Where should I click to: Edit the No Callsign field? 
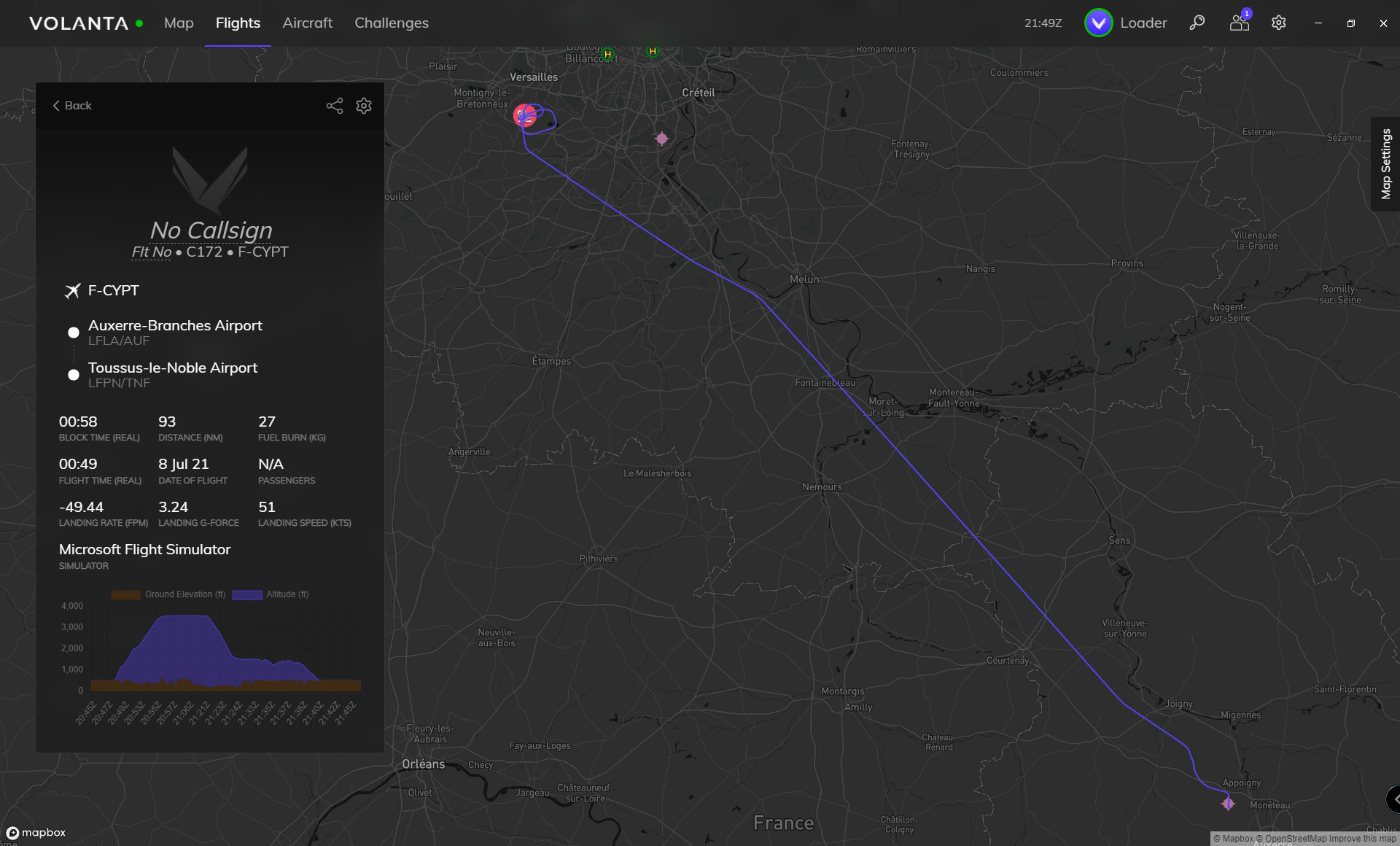tap(211, 230)
